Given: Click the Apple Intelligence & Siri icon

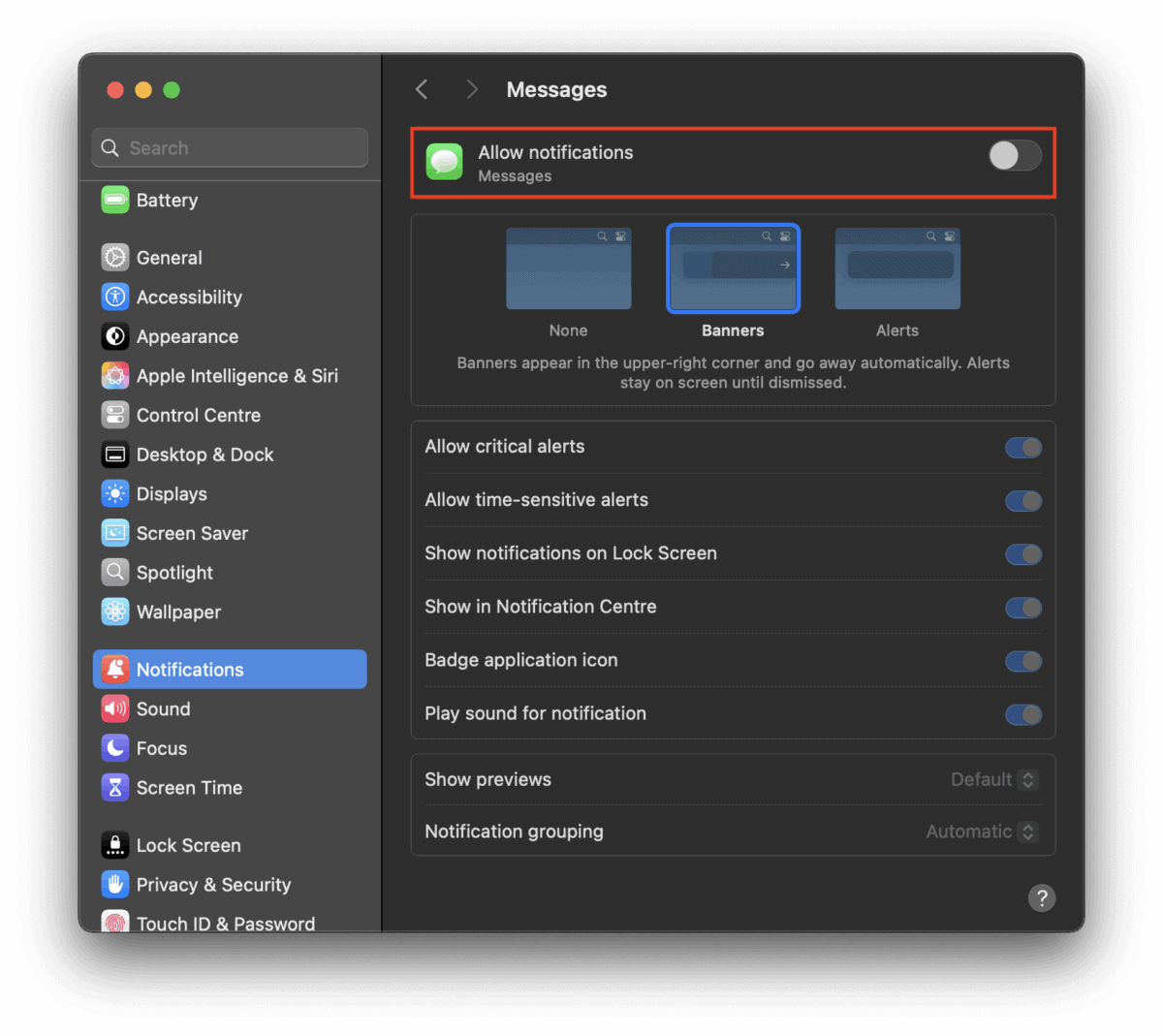Looking at the screenshot, I should pos(115,376).
